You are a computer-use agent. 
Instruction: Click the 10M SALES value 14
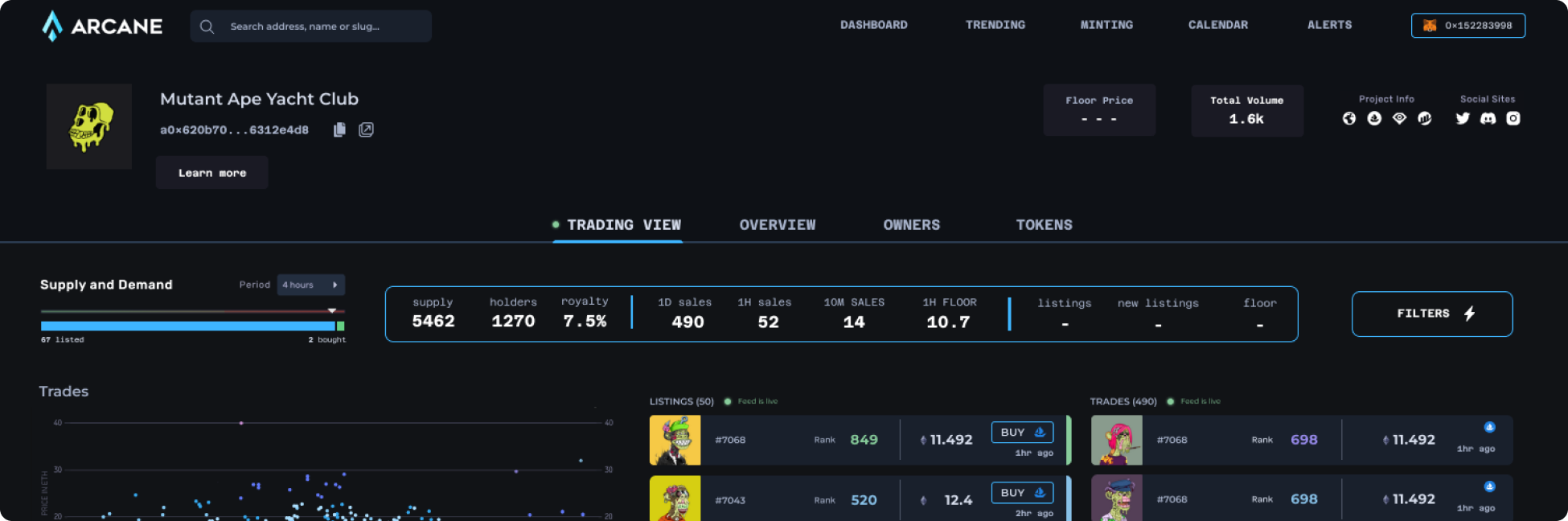pos(854,322)
